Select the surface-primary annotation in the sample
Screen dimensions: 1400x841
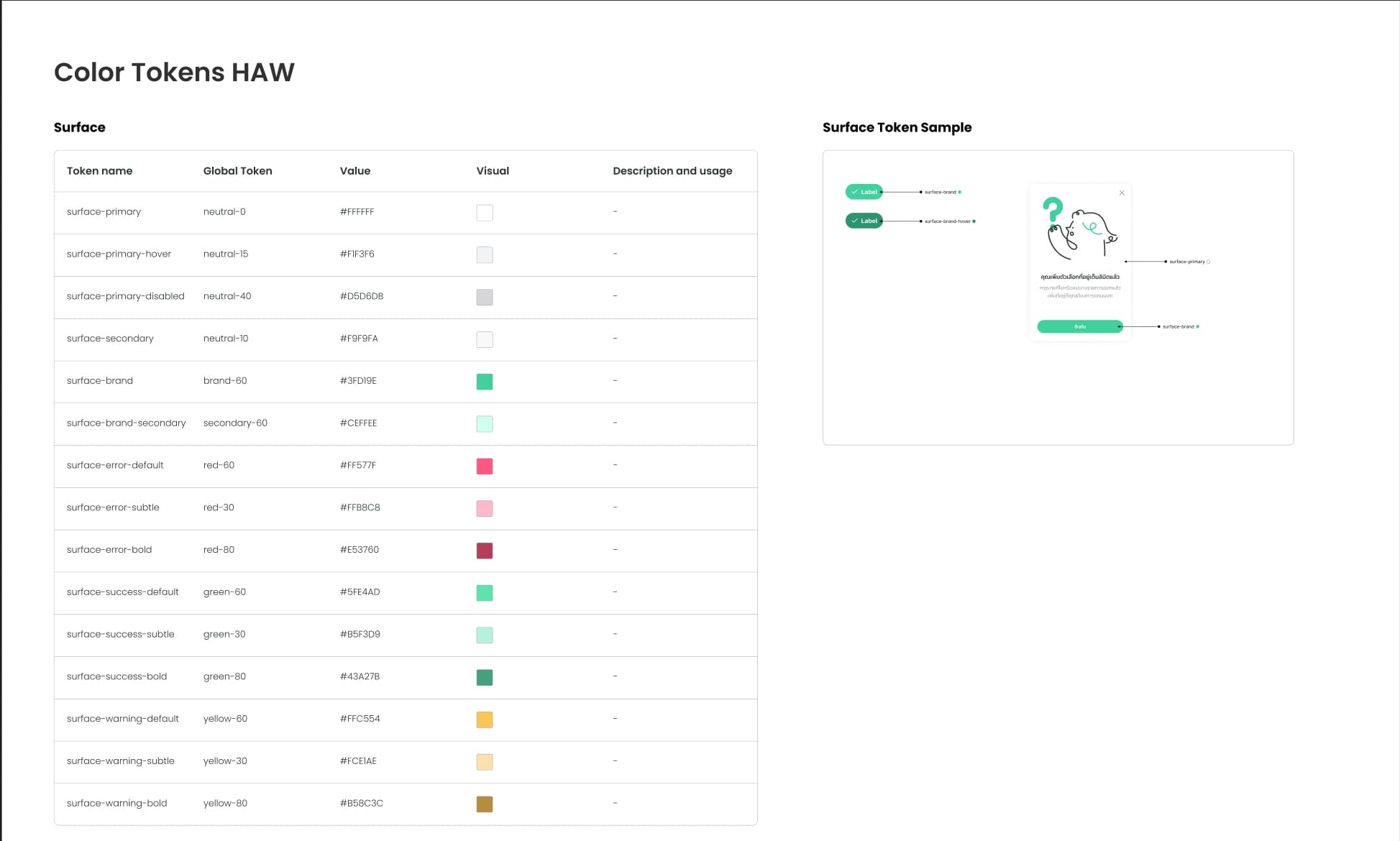coord(1187,262)
